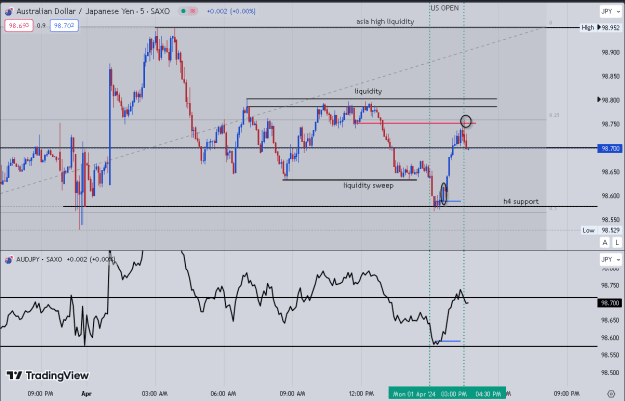The image size is (625, 401).
Task: Click the blue +0.002 change in main title
Action: (231, 12)
